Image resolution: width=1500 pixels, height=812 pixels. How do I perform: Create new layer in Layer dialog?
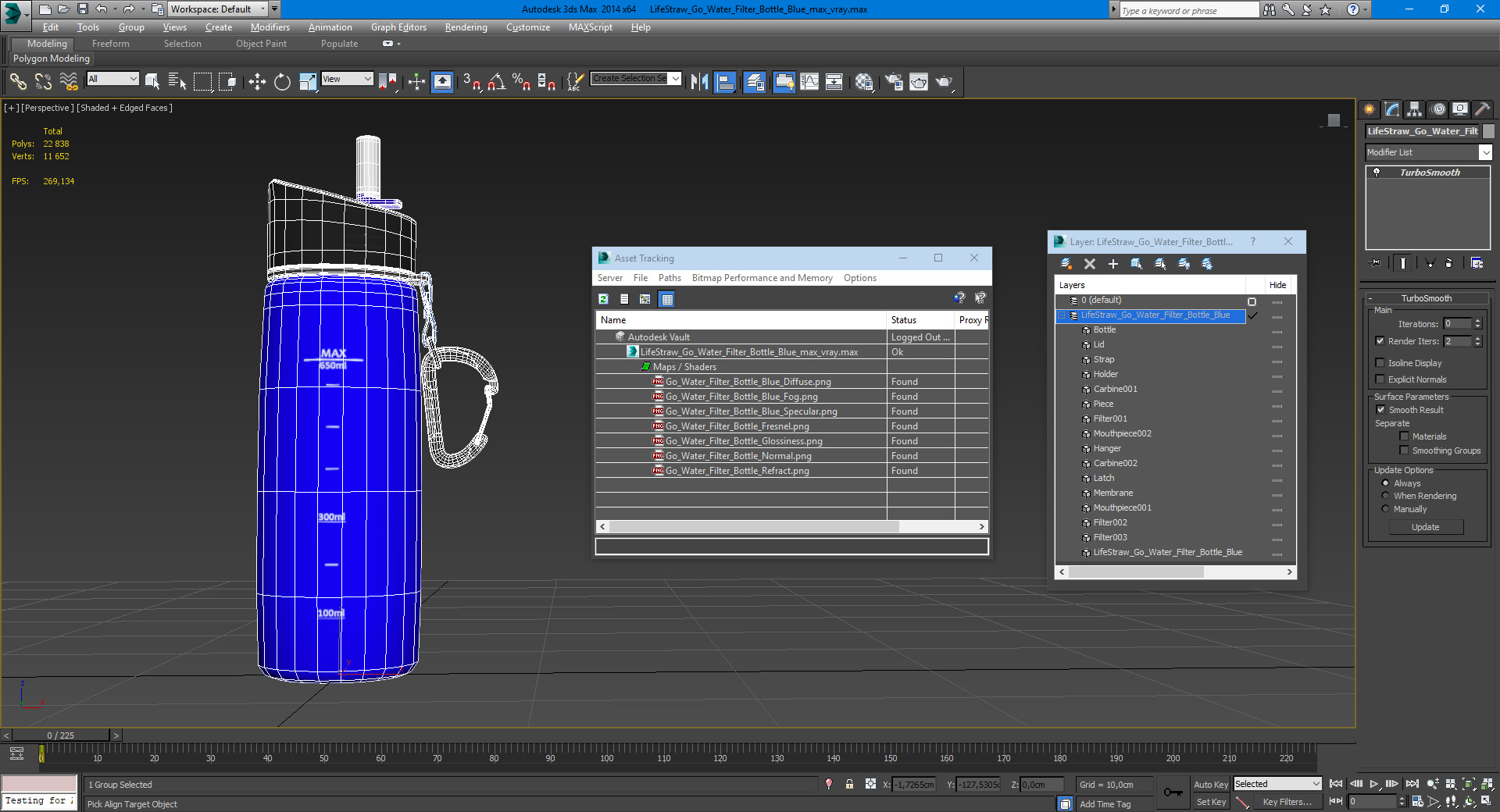(x=1066, y=264)
